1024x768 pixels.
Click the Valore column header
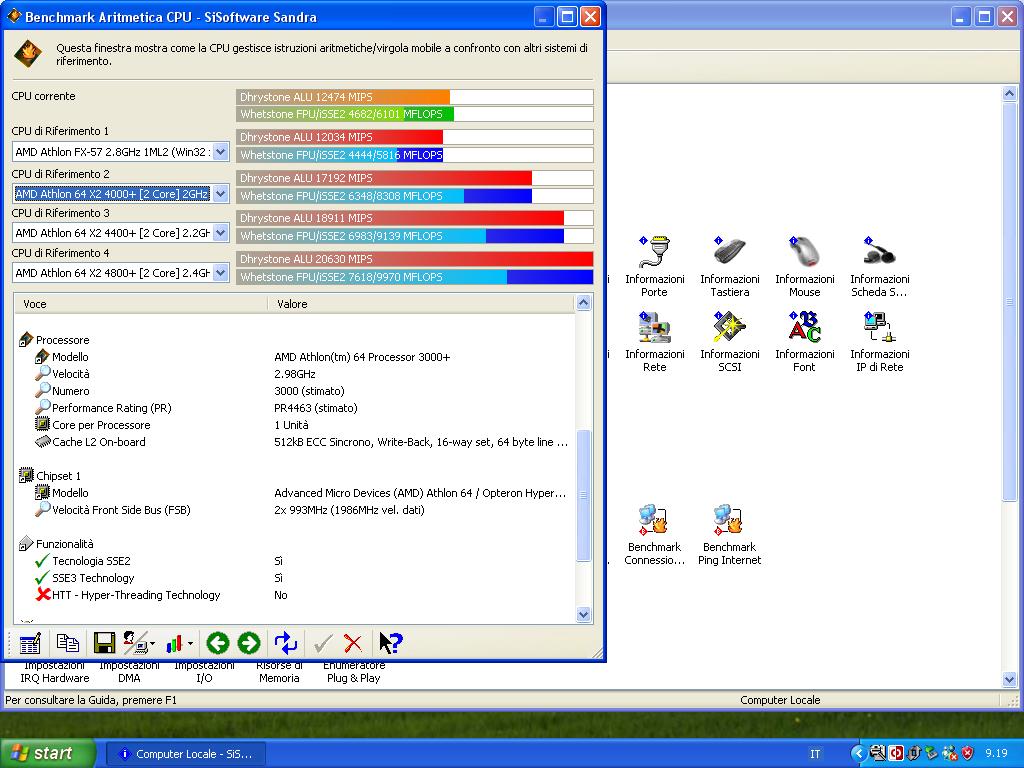point(421,304)
